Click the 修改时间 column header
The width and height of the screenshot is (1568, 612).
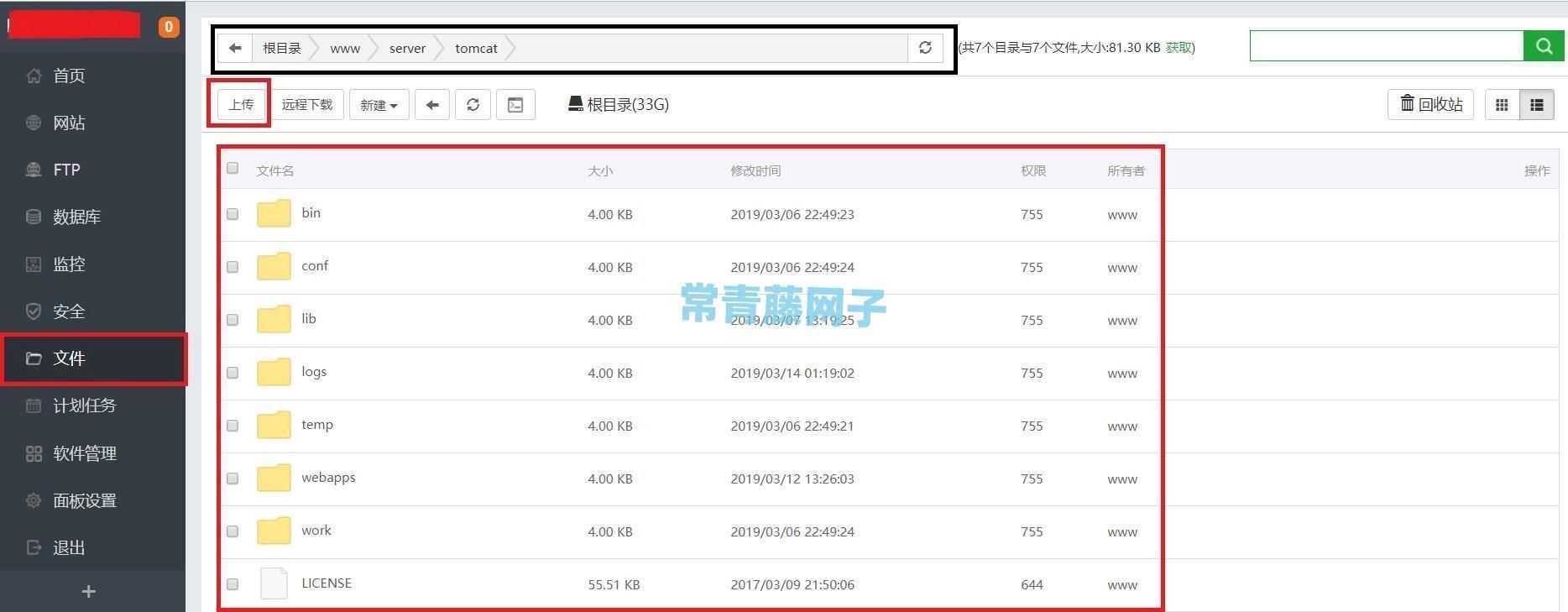coord(755,170)
